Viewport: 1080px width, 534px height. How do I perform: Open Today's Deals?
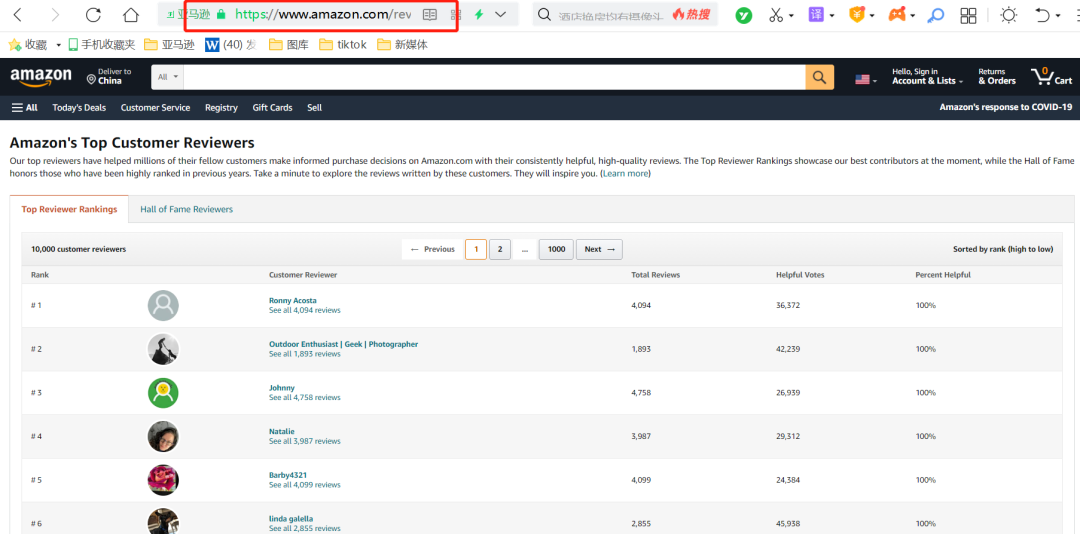pos(79,107)
